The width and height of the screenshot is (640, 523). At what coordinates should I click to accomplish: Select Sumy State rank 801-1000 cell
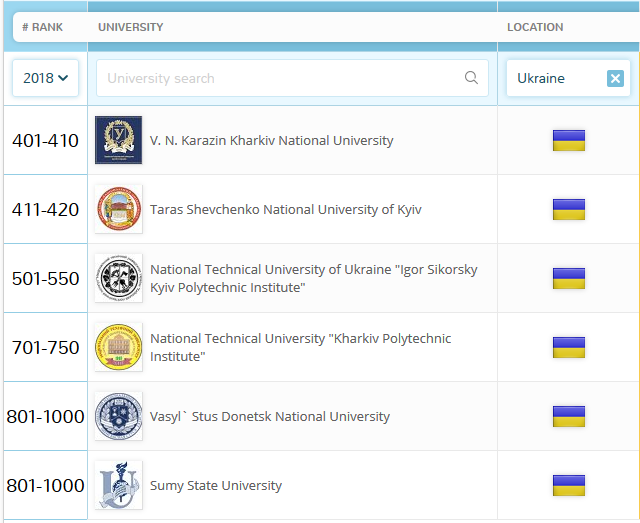(x=45, y=485)
